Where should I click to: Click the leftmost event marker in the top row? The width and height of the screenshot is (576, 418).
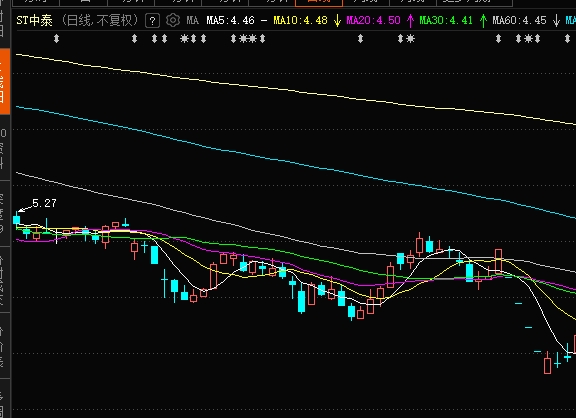[56, 38]
